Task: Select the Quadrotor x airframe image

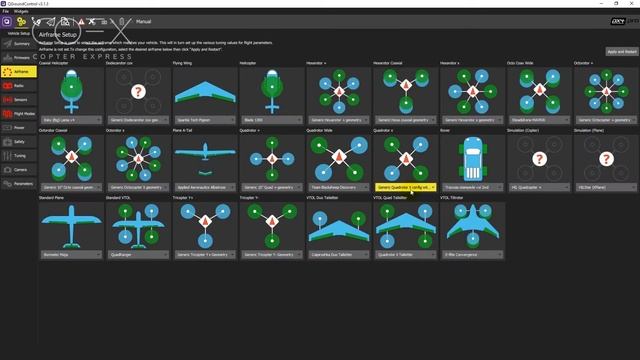Action: click(406, 159)
